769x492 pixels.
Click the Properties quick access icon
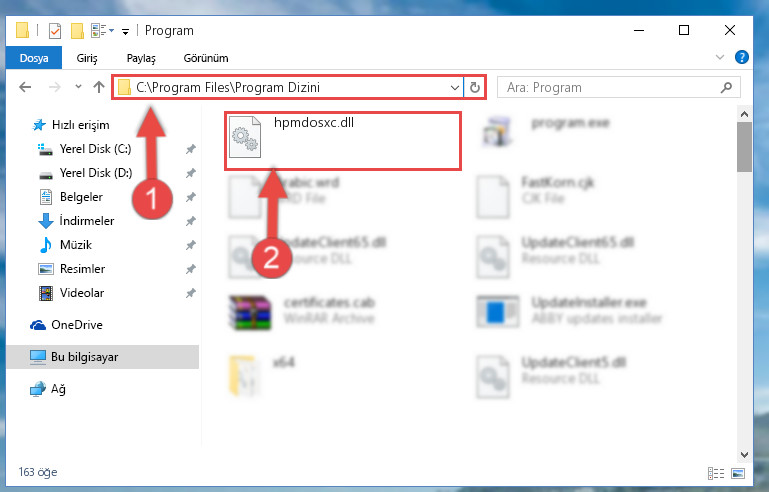(x=55, y=30)
